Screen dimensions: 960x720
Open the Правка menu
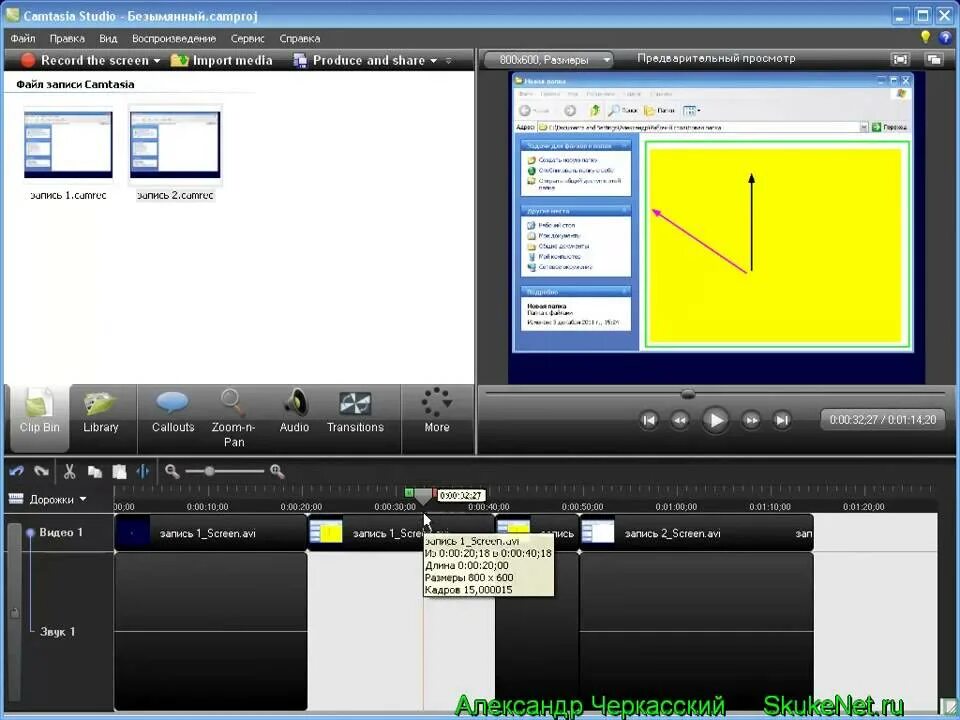67,39
